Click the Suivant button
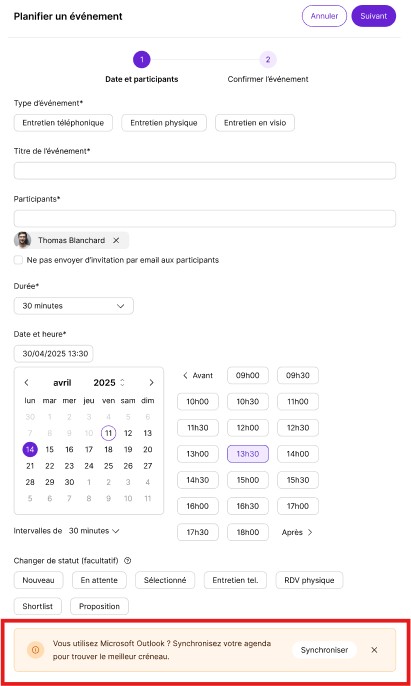This screenshot has width=411, height=686. click(x=374, y=16)
